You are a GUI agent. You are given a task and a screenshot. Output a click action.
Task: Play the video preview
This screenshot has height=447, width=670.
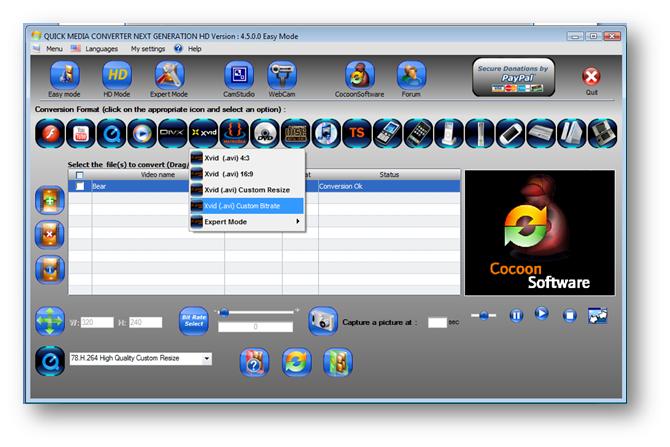pos(541,313)
